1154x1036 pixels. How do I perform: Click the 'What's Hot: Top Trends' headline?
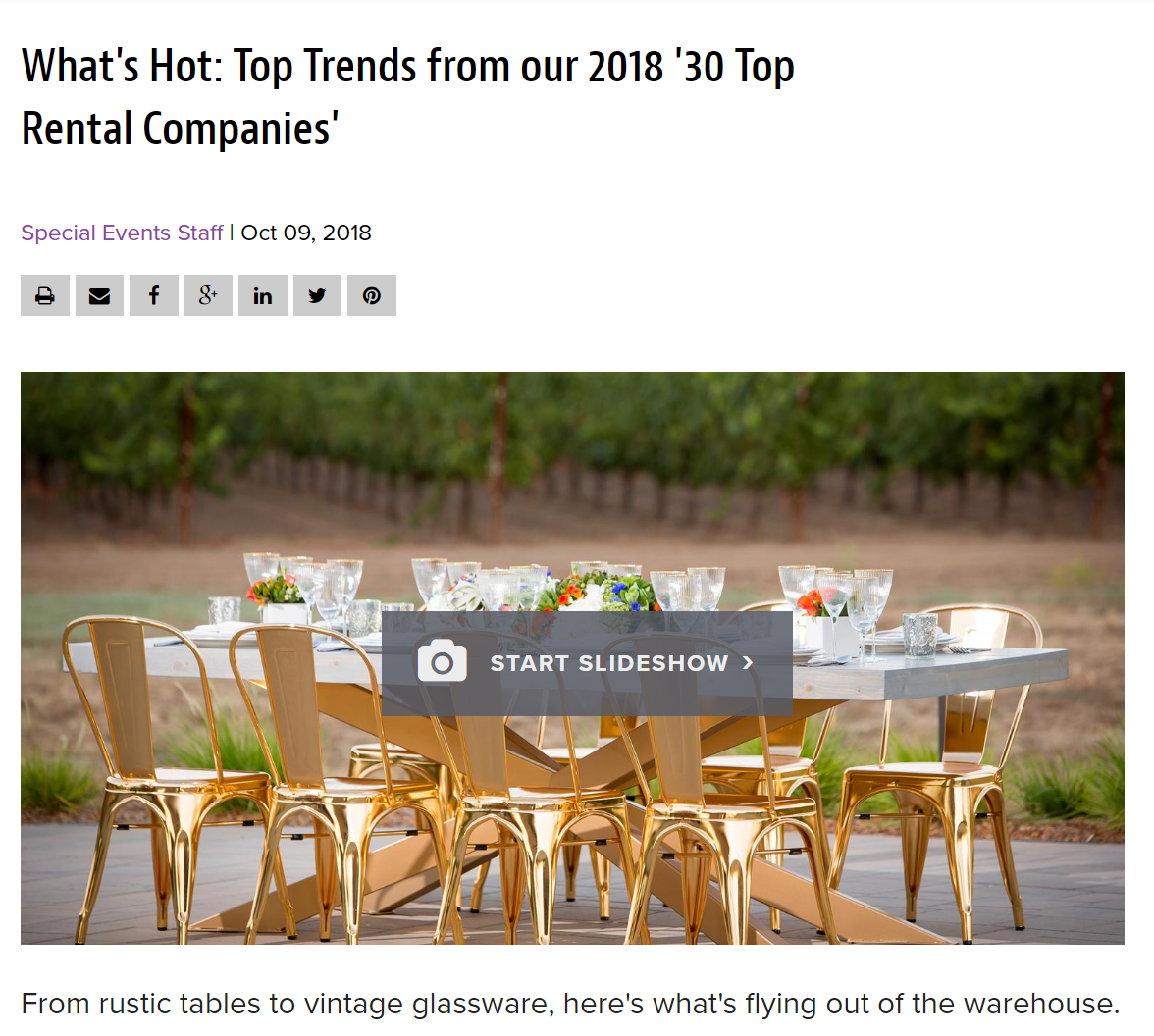[407, 67]
